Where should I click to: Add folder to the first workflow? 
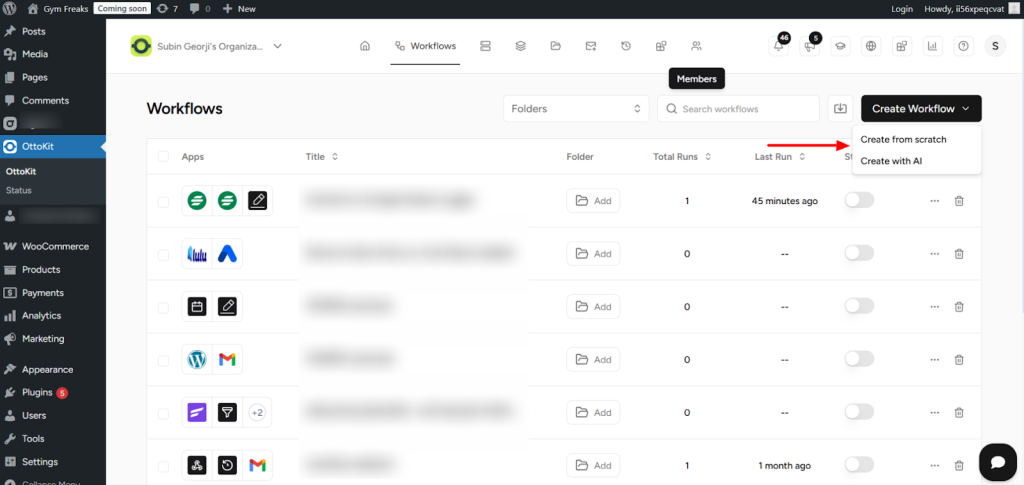click(x=593, y=201)
